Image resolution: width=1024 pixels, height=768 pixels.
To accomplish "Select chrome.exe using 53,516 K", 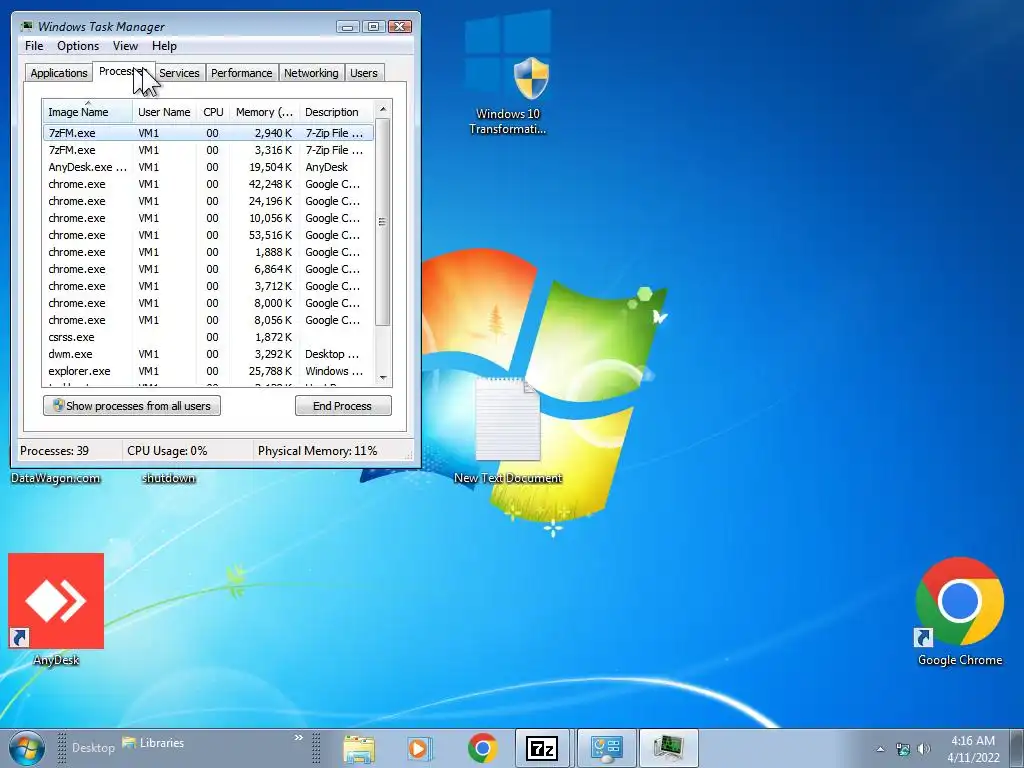I will pos(208,235).
